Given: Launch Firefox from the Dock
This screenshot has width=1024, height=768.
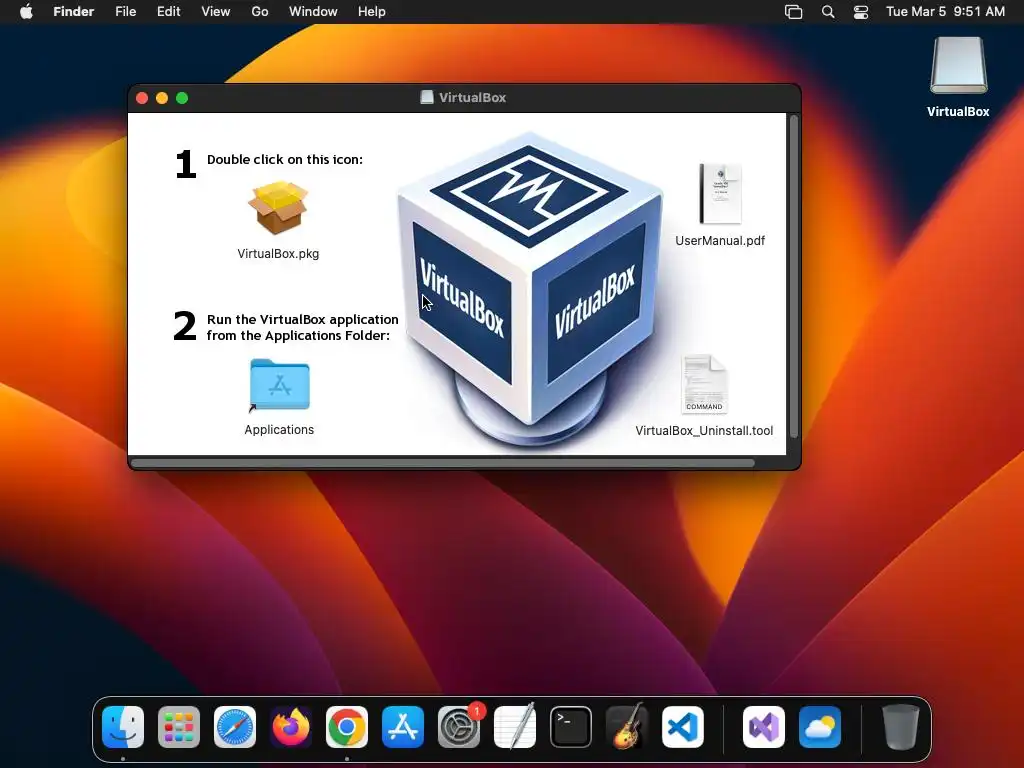Looking at the screenshot, I should pyautogui.click(x=291, y=727).
